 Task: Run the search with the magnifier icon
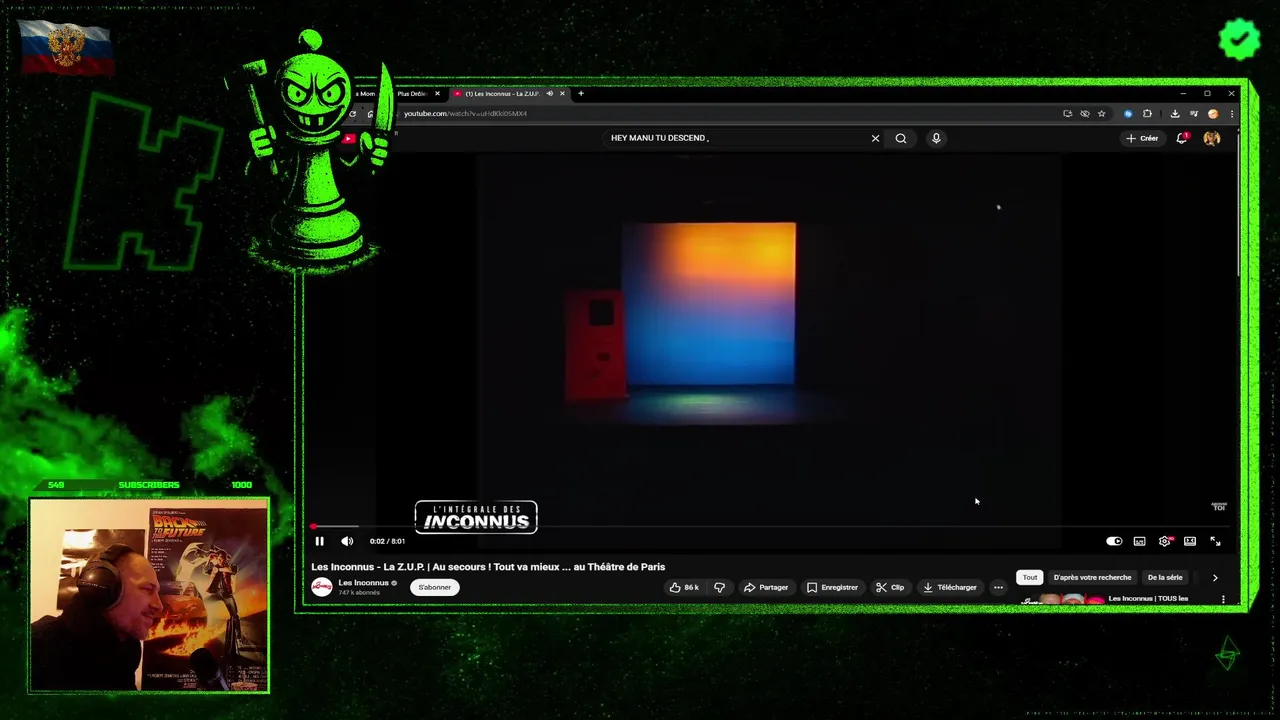[x=901, y=138]
